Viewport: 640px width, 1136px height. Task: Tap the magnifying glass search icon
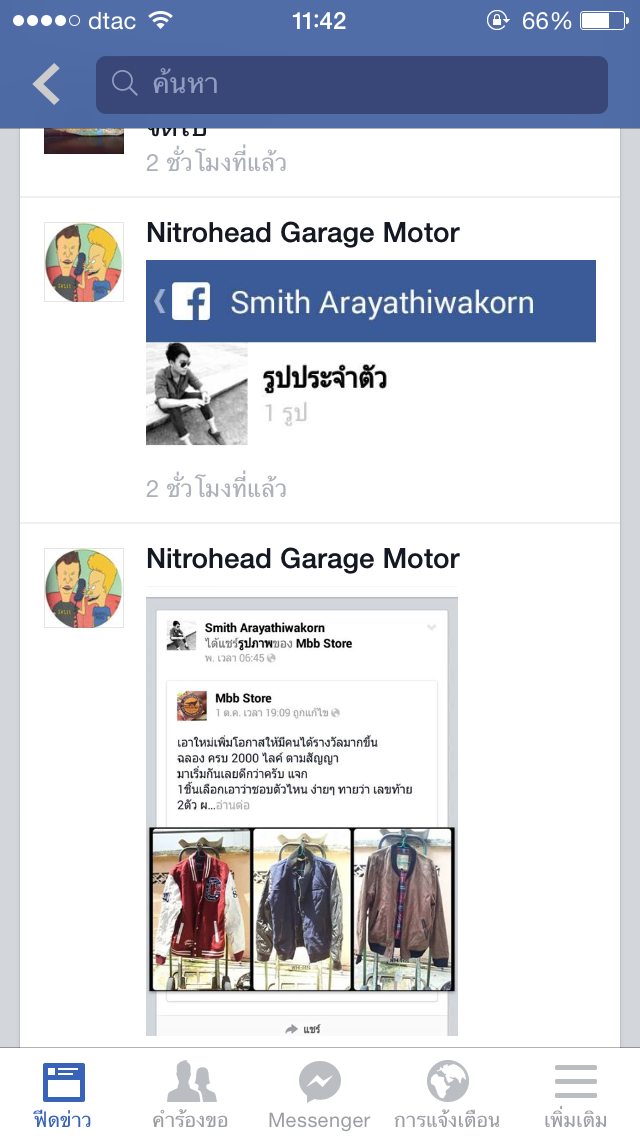pos(125,84)
